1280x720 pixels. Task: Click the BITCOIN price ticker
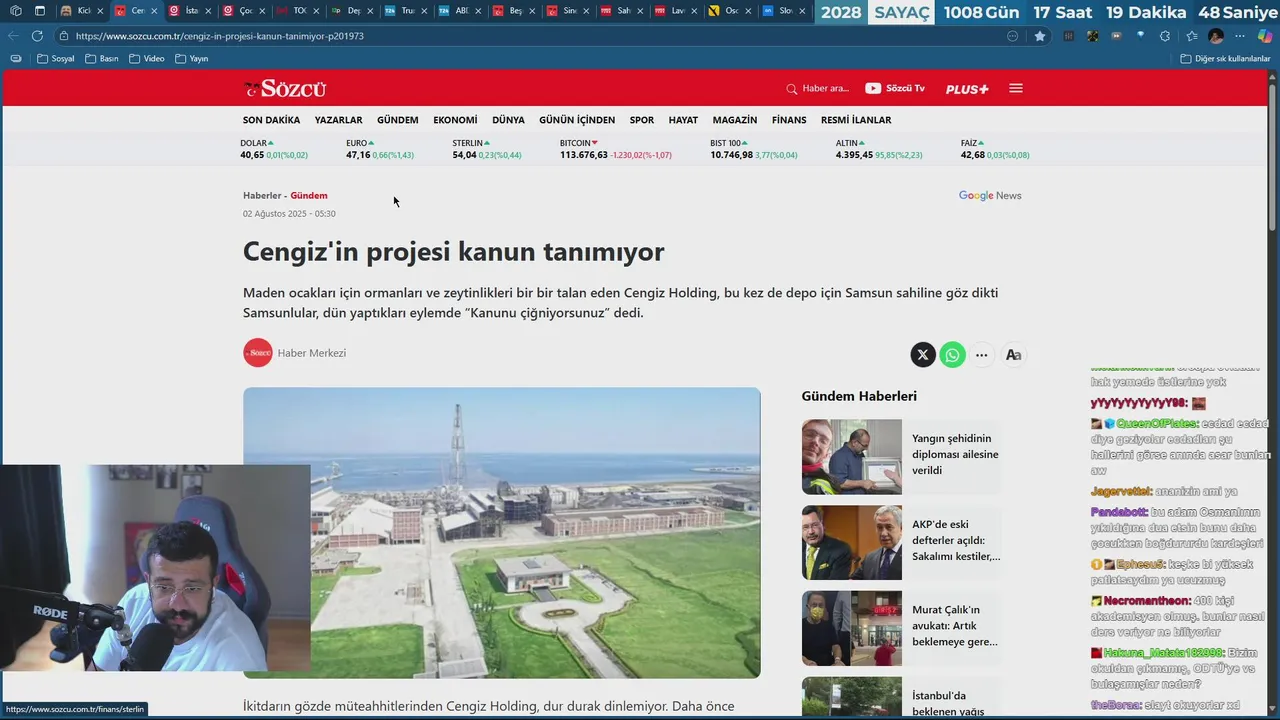click(x=615, y=149)
